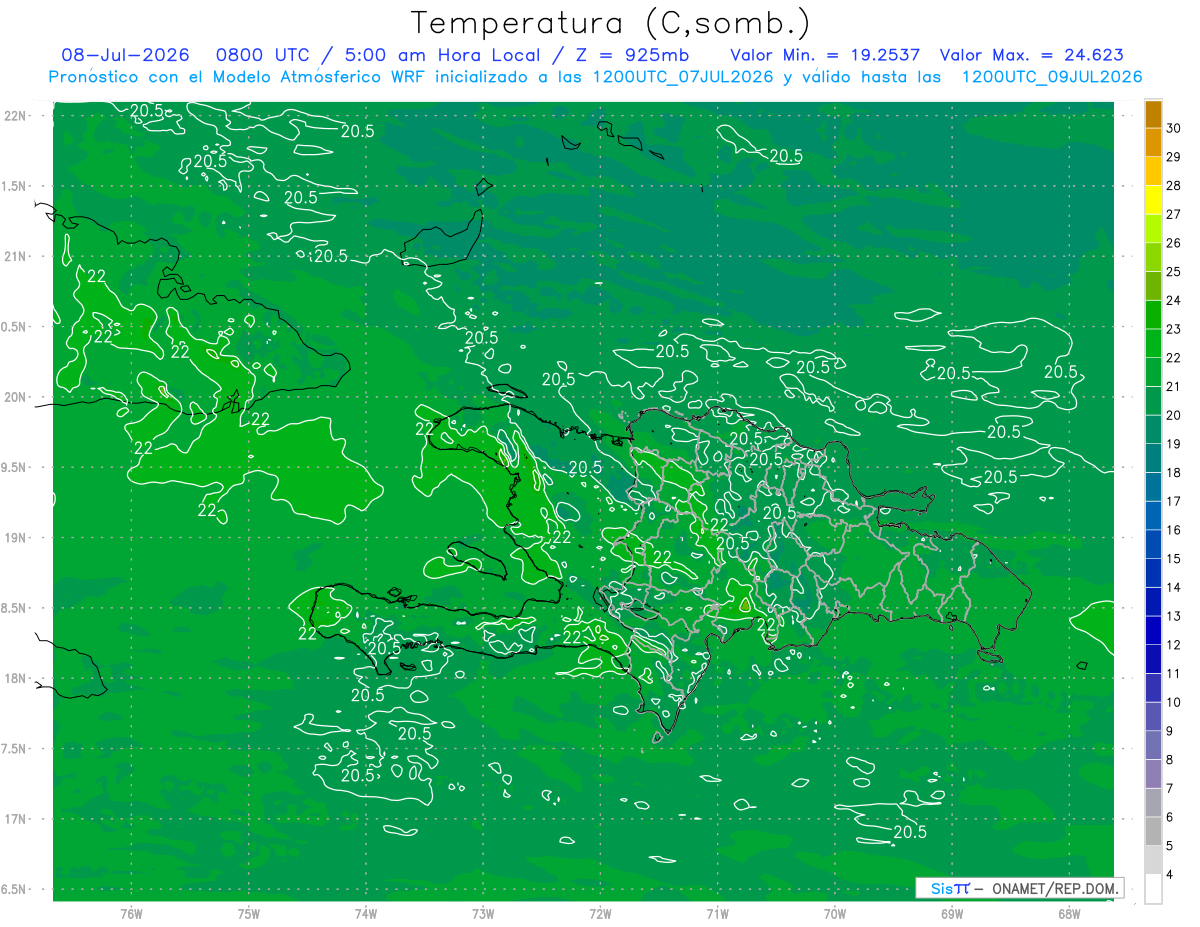
Task: Click the 'Temperatura (C,somb.)' chart title
Action: (x=611, y=23)
